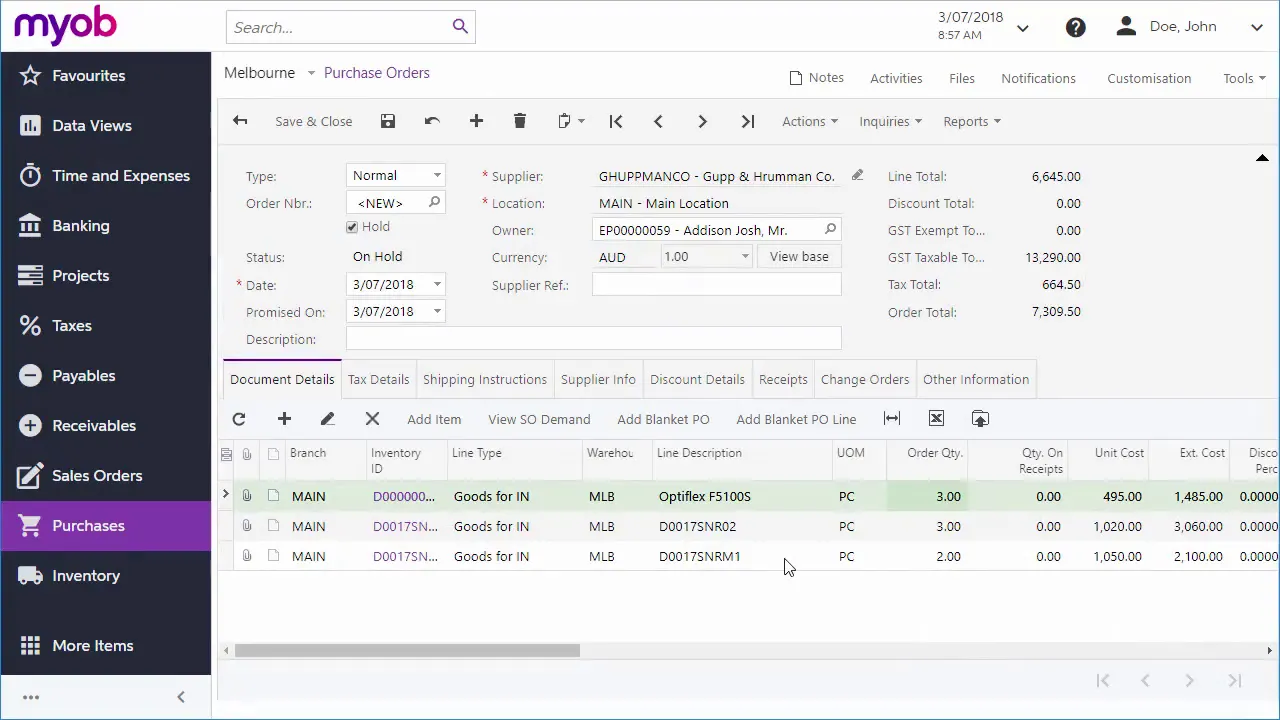Edit selected grid row pencil icon

[x=327, y=419]
